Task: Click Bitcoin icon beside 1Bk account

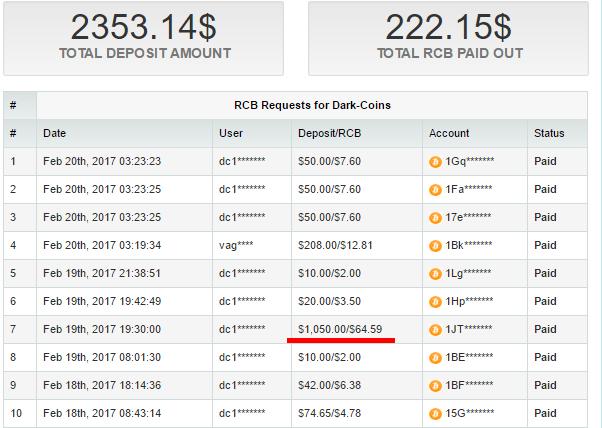Action: point(435,245)
